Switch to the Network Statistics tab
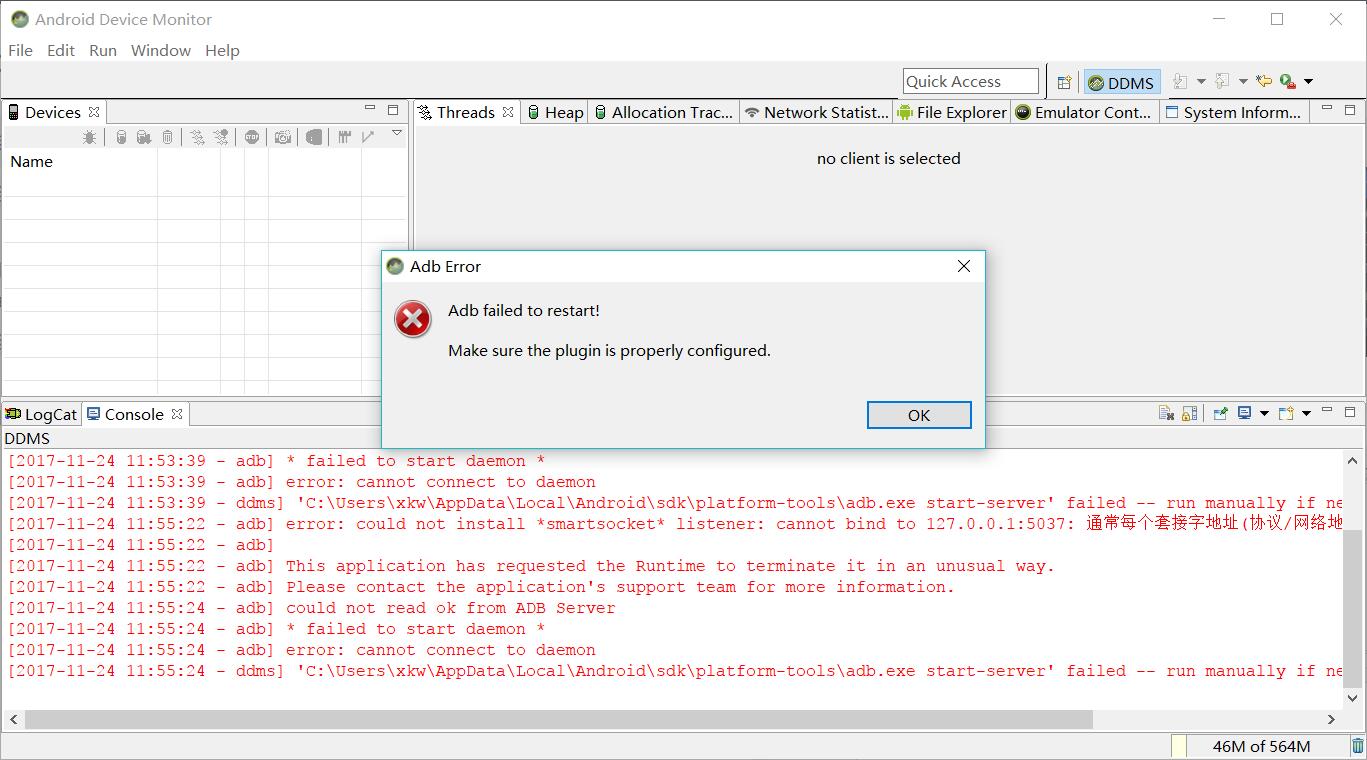This screenshot has width=1367, height=760. [x=817, y=112]
